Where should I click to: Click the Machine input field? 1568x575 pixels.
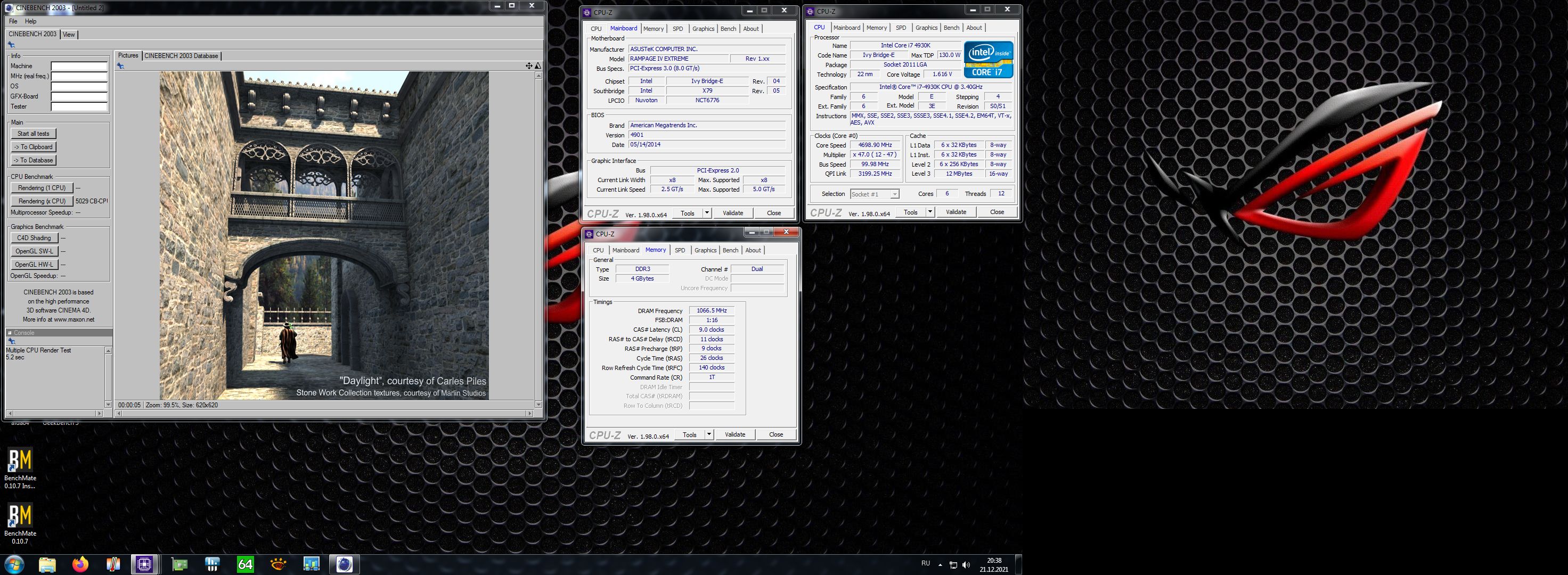pos(79,67)
